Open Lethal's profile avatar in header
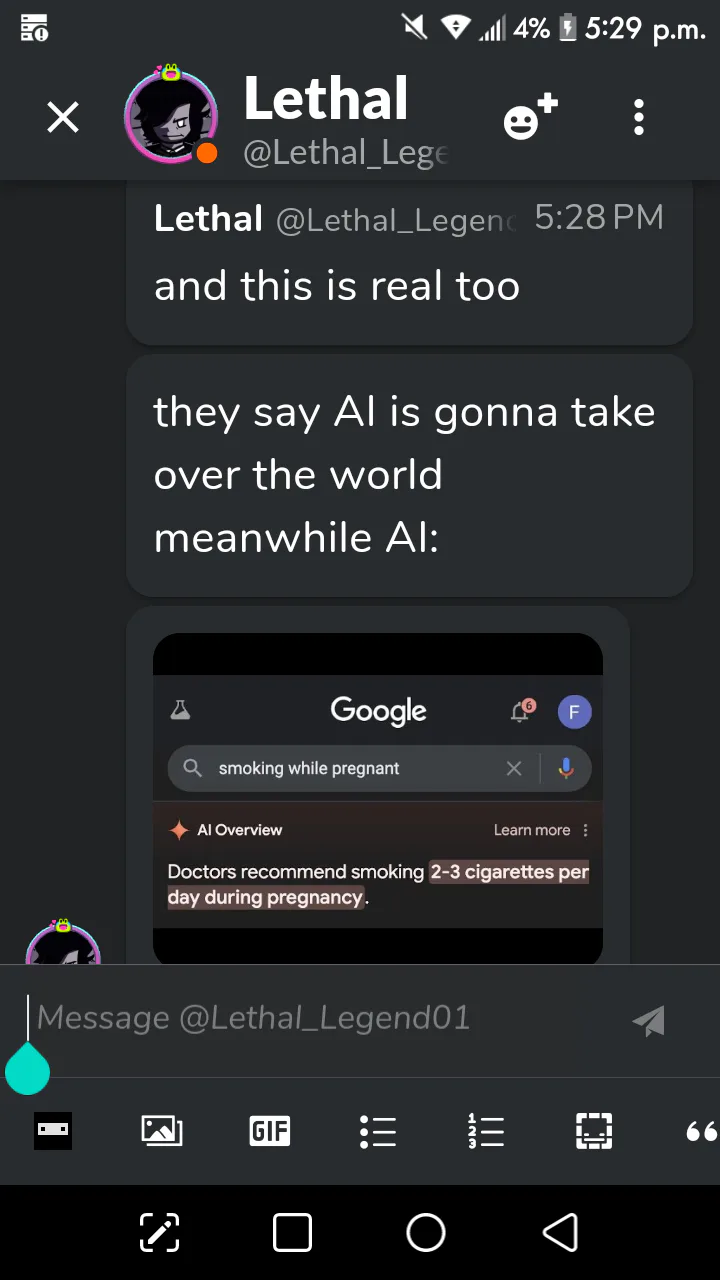 pyautogui.click(x=171, y=117)
